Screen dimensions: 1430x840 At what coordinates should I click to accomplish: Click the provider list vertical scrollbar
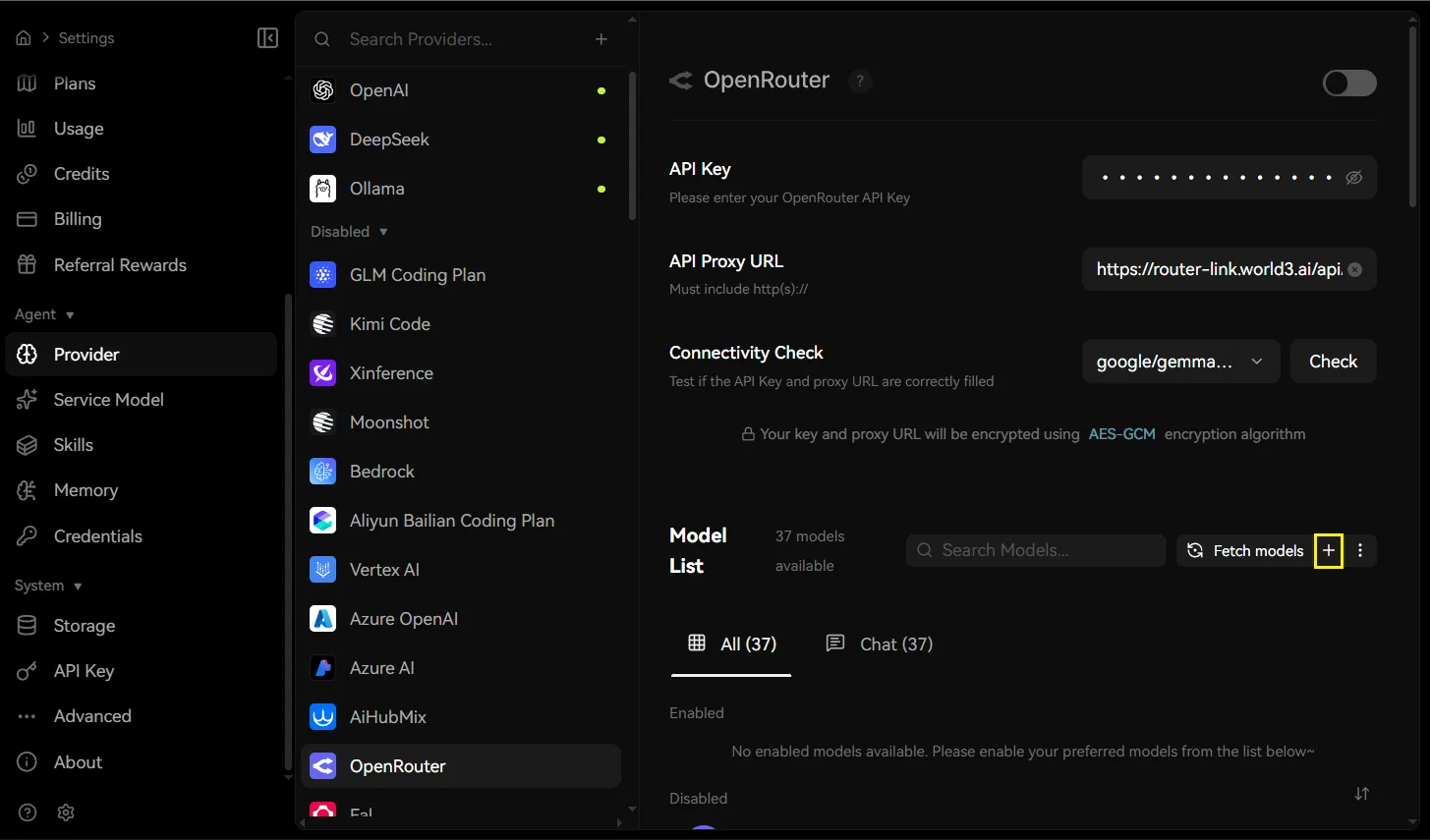(632, 145)
